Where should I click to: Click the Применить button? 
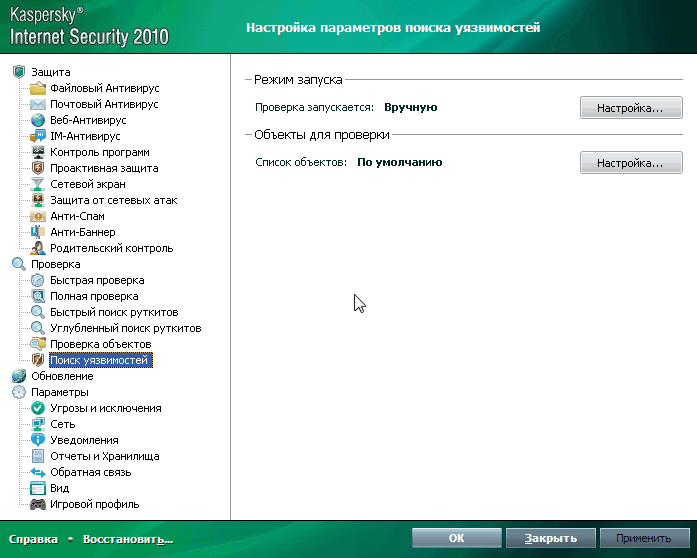pyautogui.click(x=645, y=538)
